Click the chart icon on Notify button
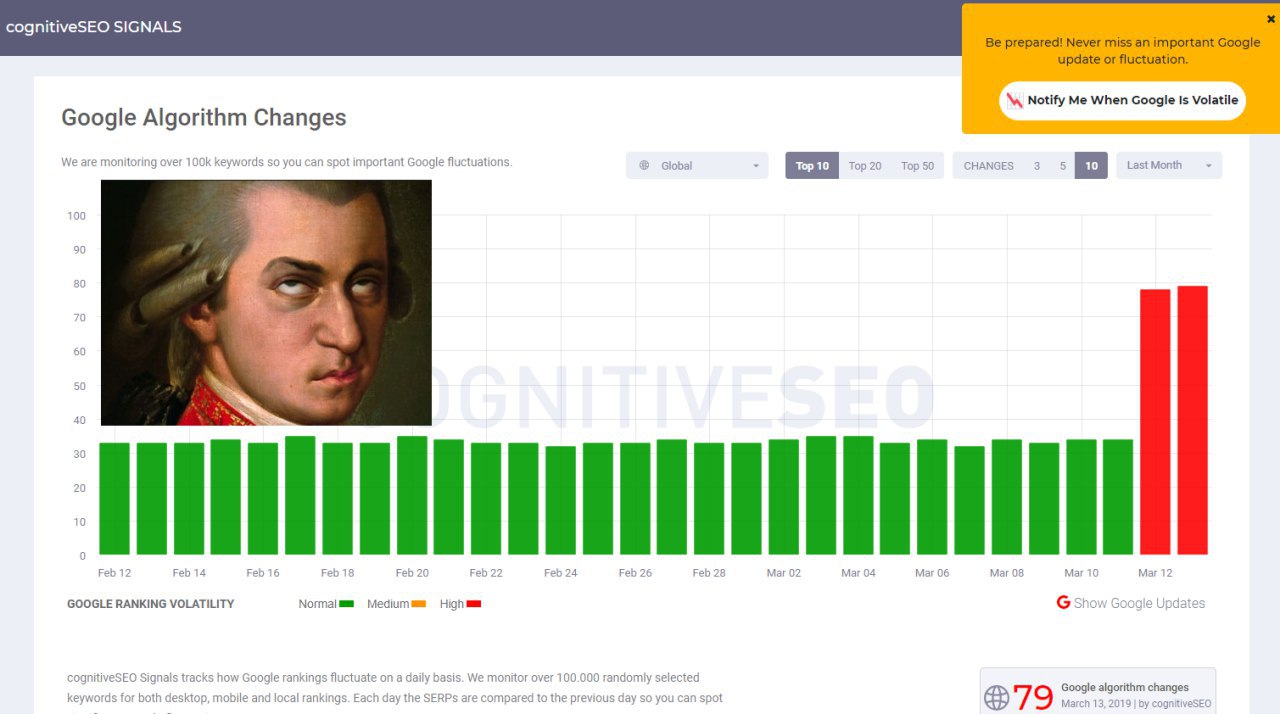 pos(1015,100)
